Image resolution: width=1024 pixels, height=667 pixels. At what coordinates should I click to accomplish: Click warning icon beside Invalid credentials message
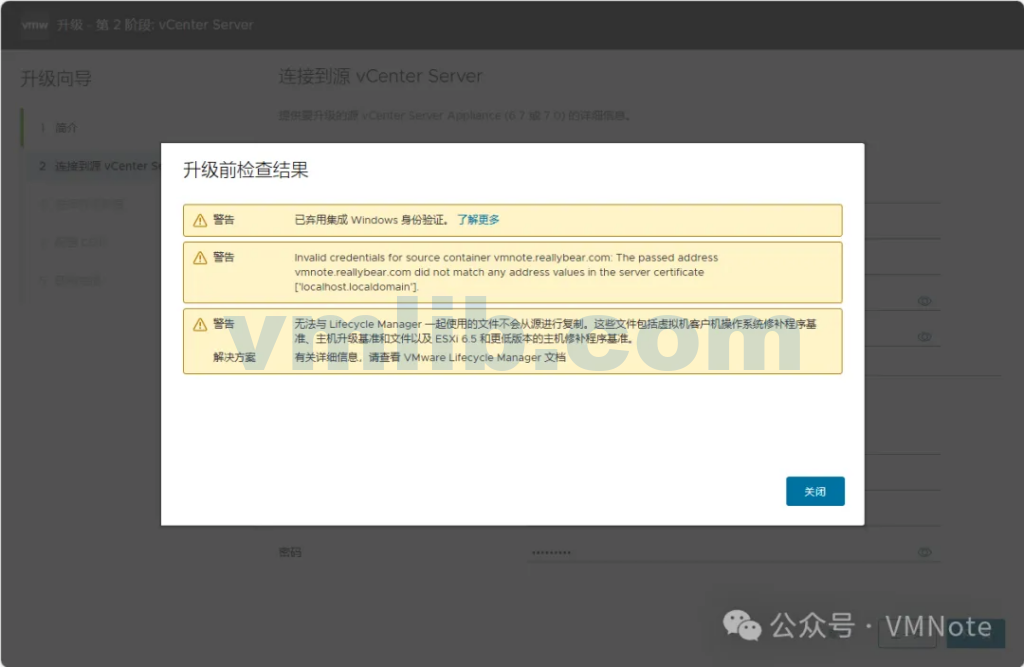[200, 257]
